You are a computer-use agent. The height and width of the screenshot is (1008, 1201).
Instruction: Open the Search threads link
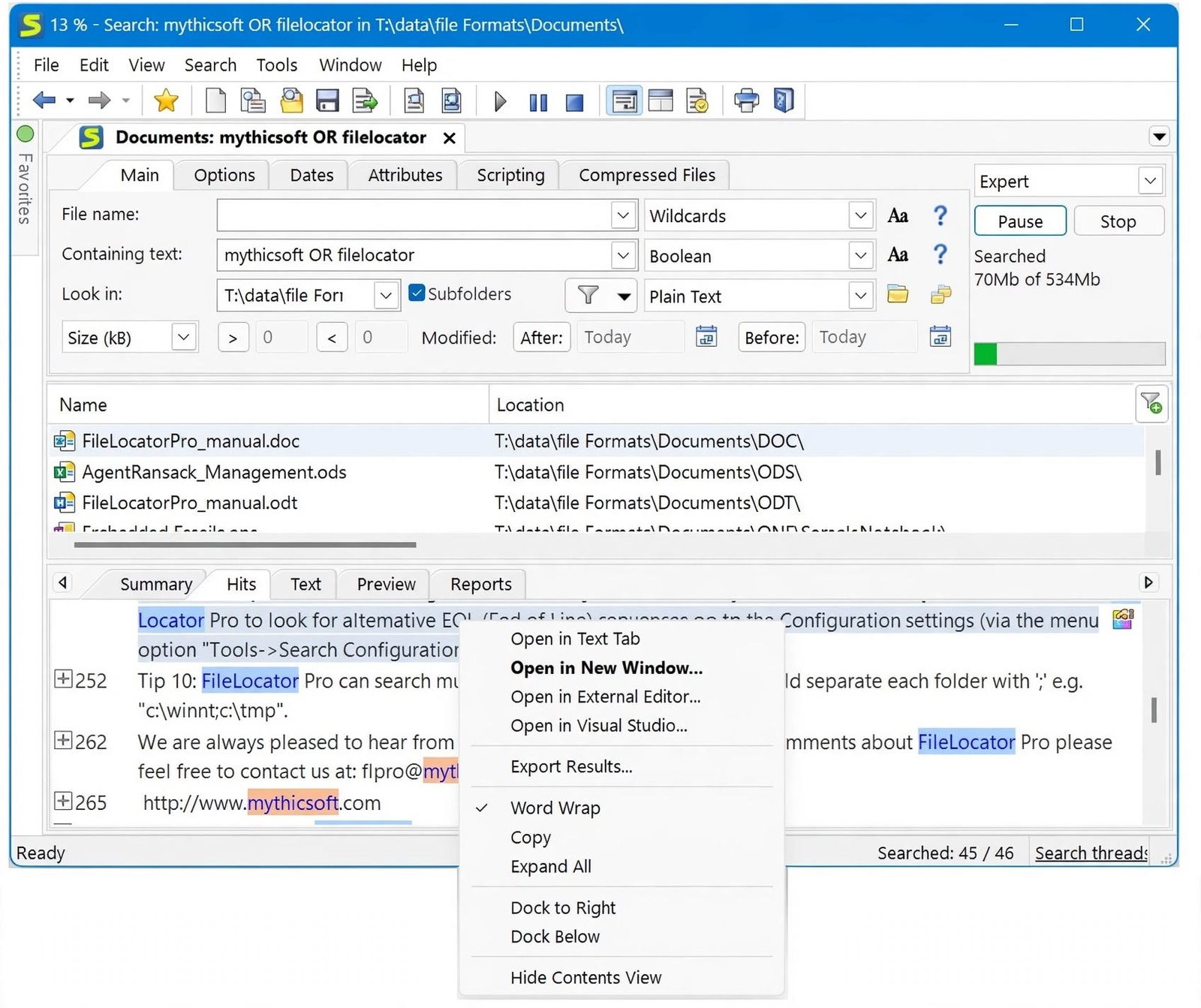(1091, 853)
